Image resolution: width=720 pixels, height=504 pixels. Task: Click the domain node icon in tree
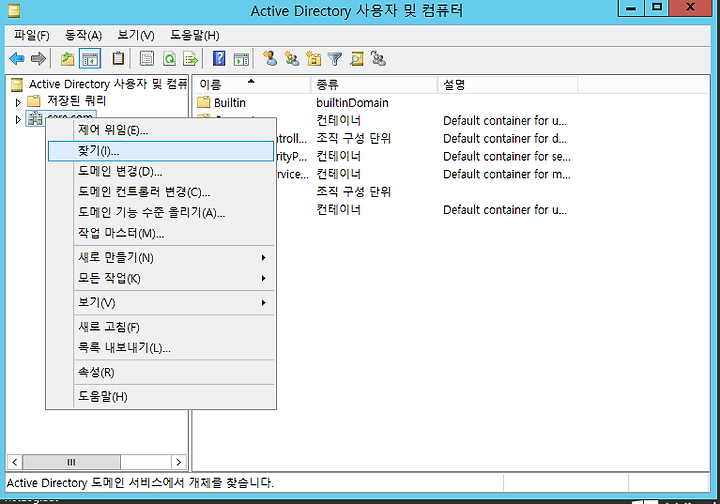click(34, 118)
